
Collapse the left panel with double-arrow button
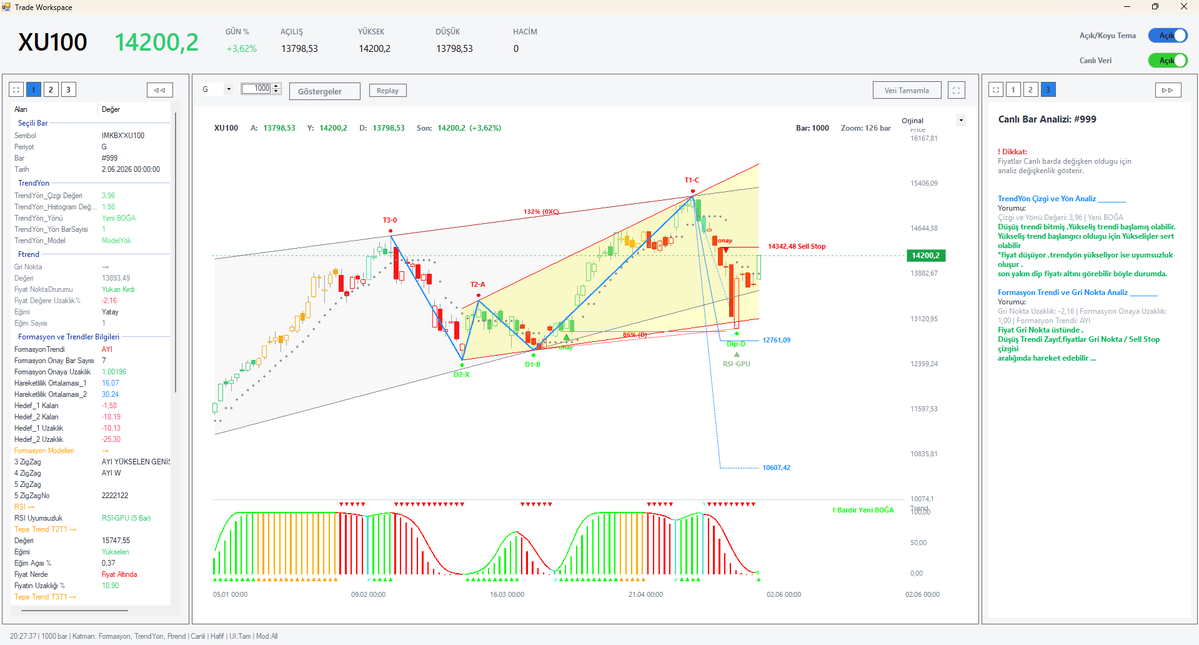pyautogui.click(x=159, y=89)
